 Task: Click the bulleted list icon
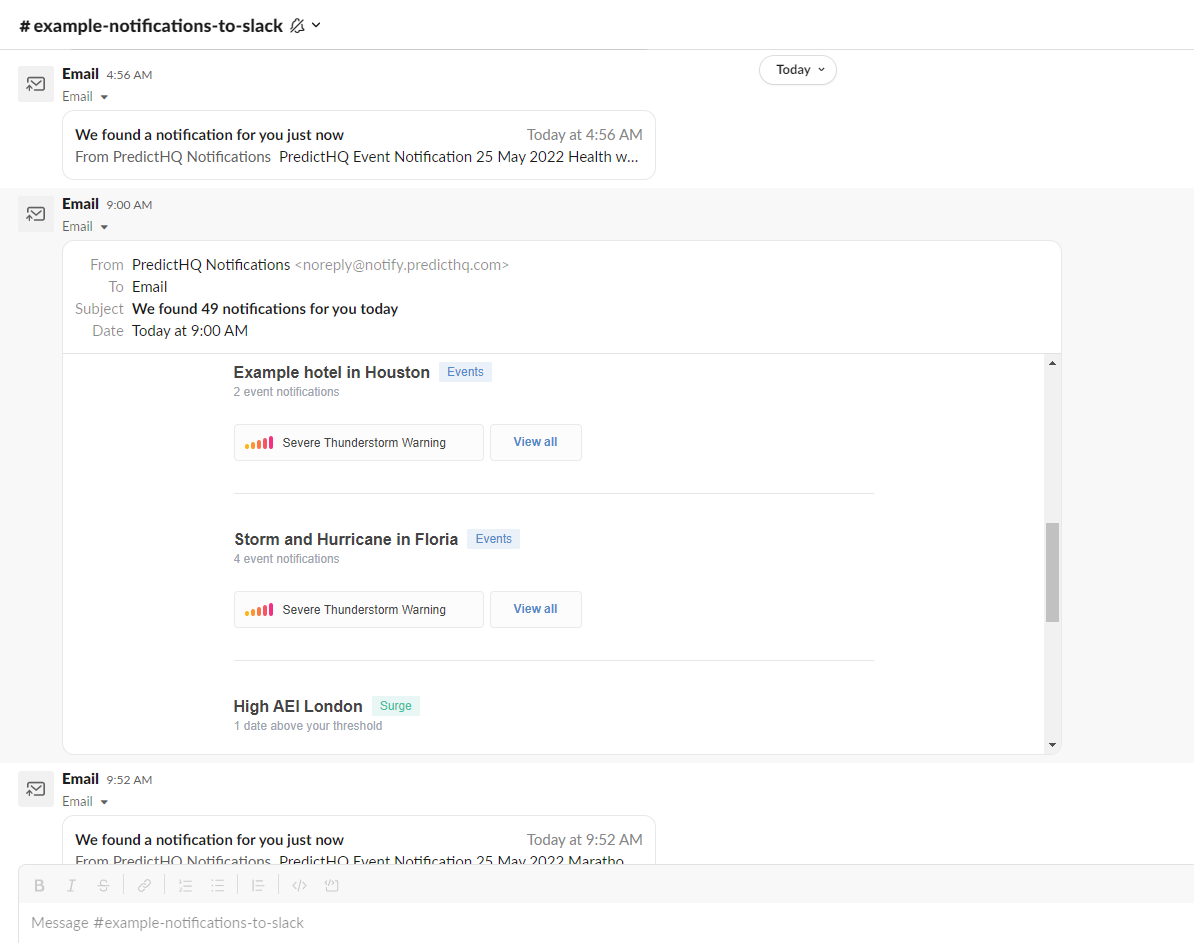pos(218,885)
